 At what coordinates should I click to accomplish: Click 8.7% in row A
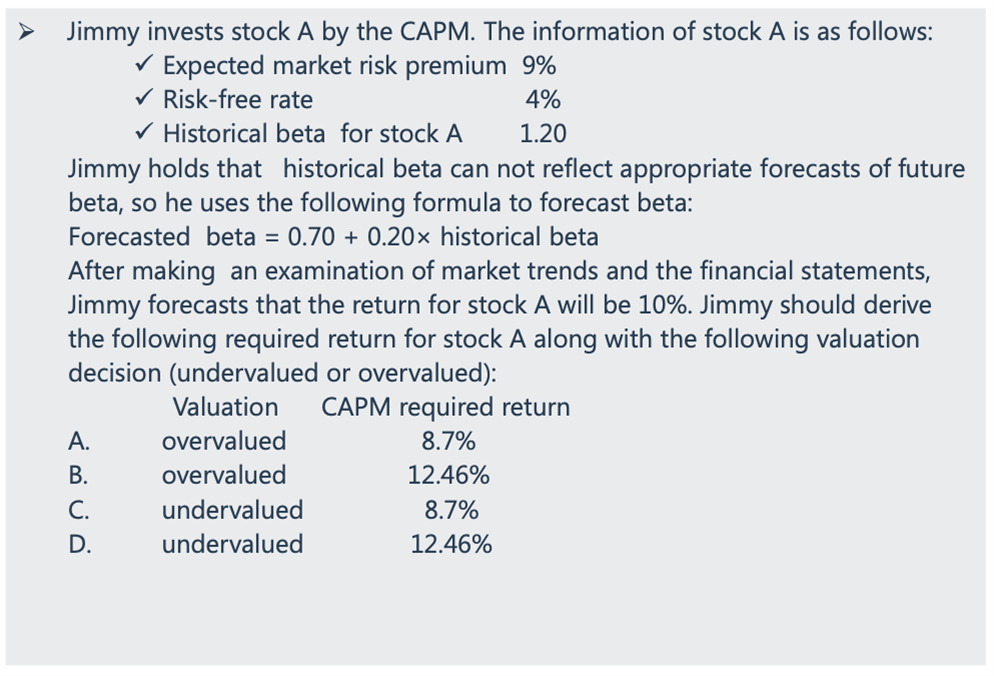(x=449, y=441)
